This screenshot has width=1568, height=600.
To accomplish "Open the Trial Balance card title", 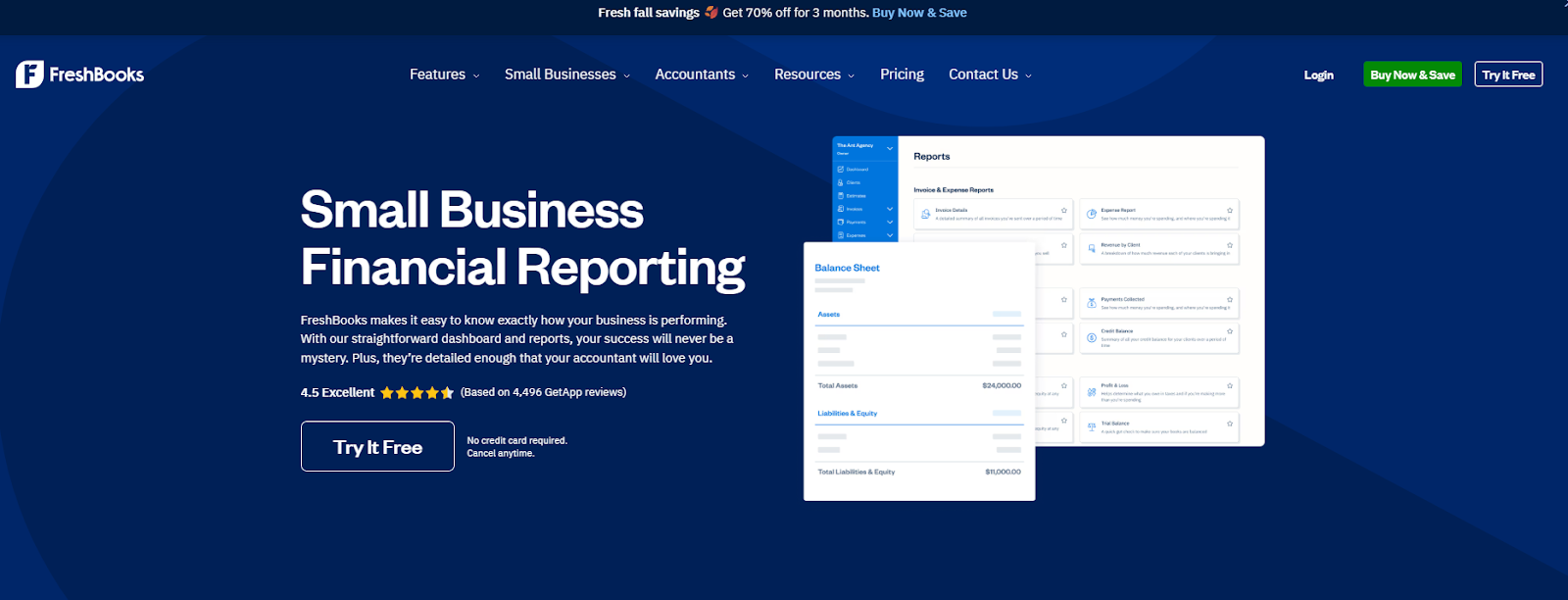I will pos(1115,424).
